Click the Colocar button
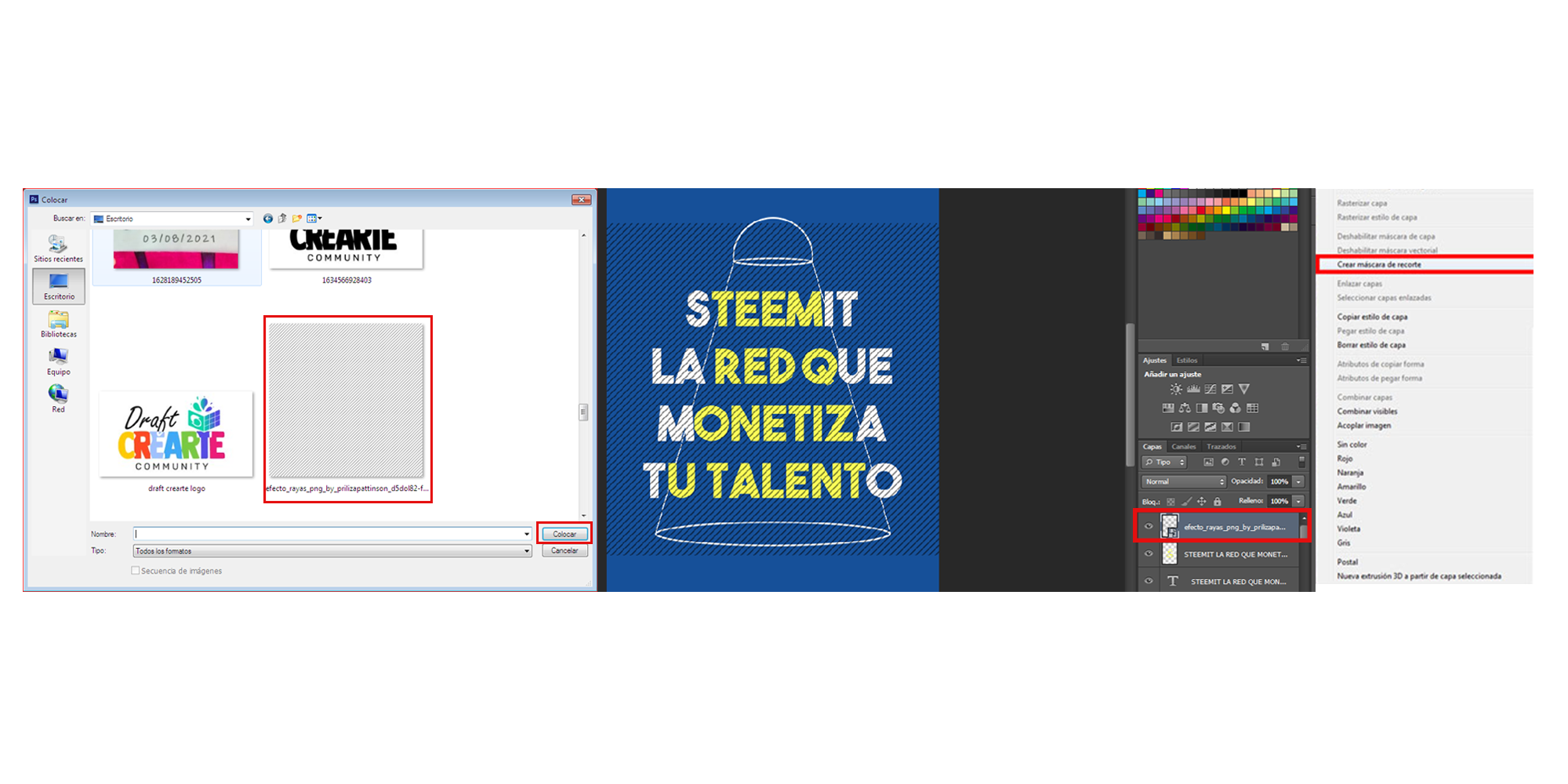The image size is (1568, 784). (x=564, y=534)
